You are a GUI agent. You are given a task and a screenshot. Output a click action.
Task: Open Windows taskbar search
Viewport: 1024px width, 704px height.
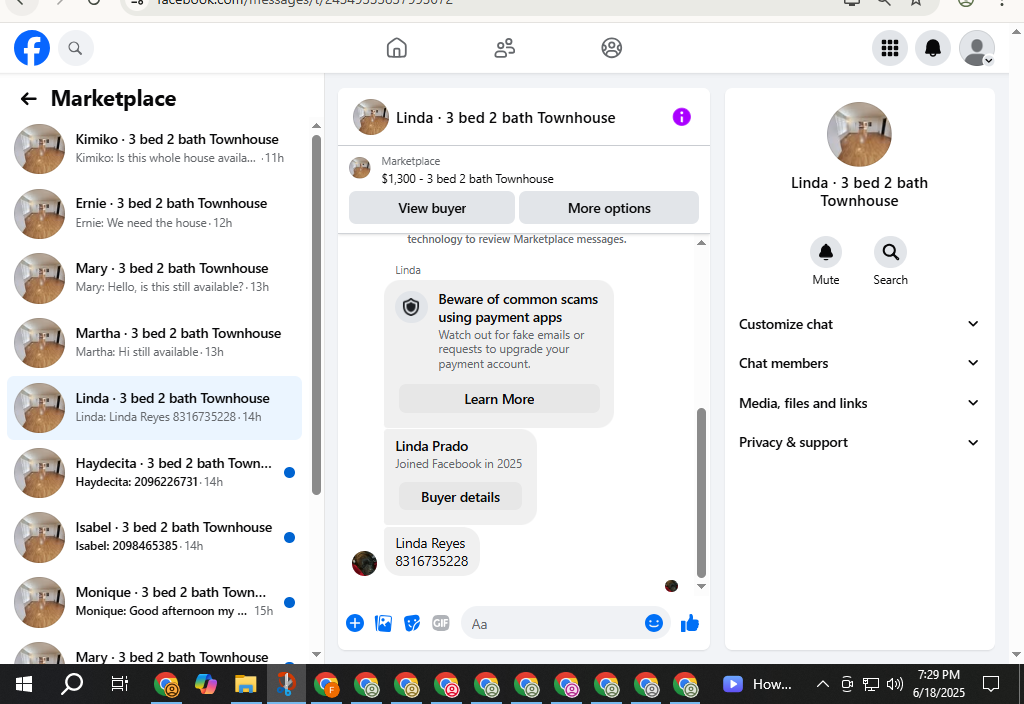click(x=72, y=684)
